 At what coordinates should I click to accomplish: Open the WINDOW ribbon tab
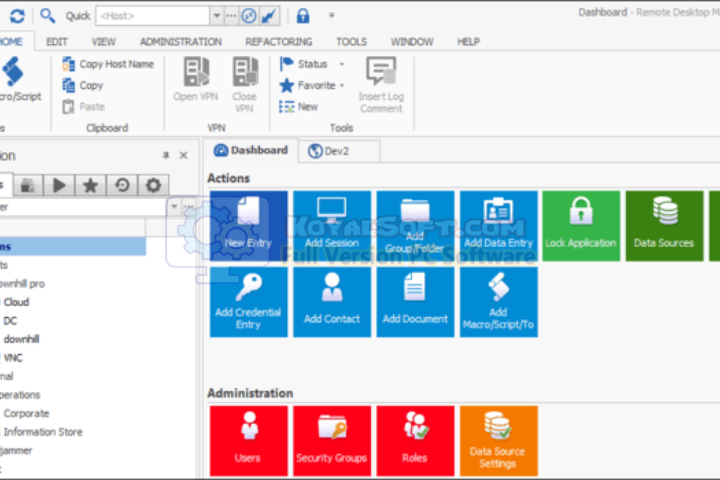[x=412, y=42]
